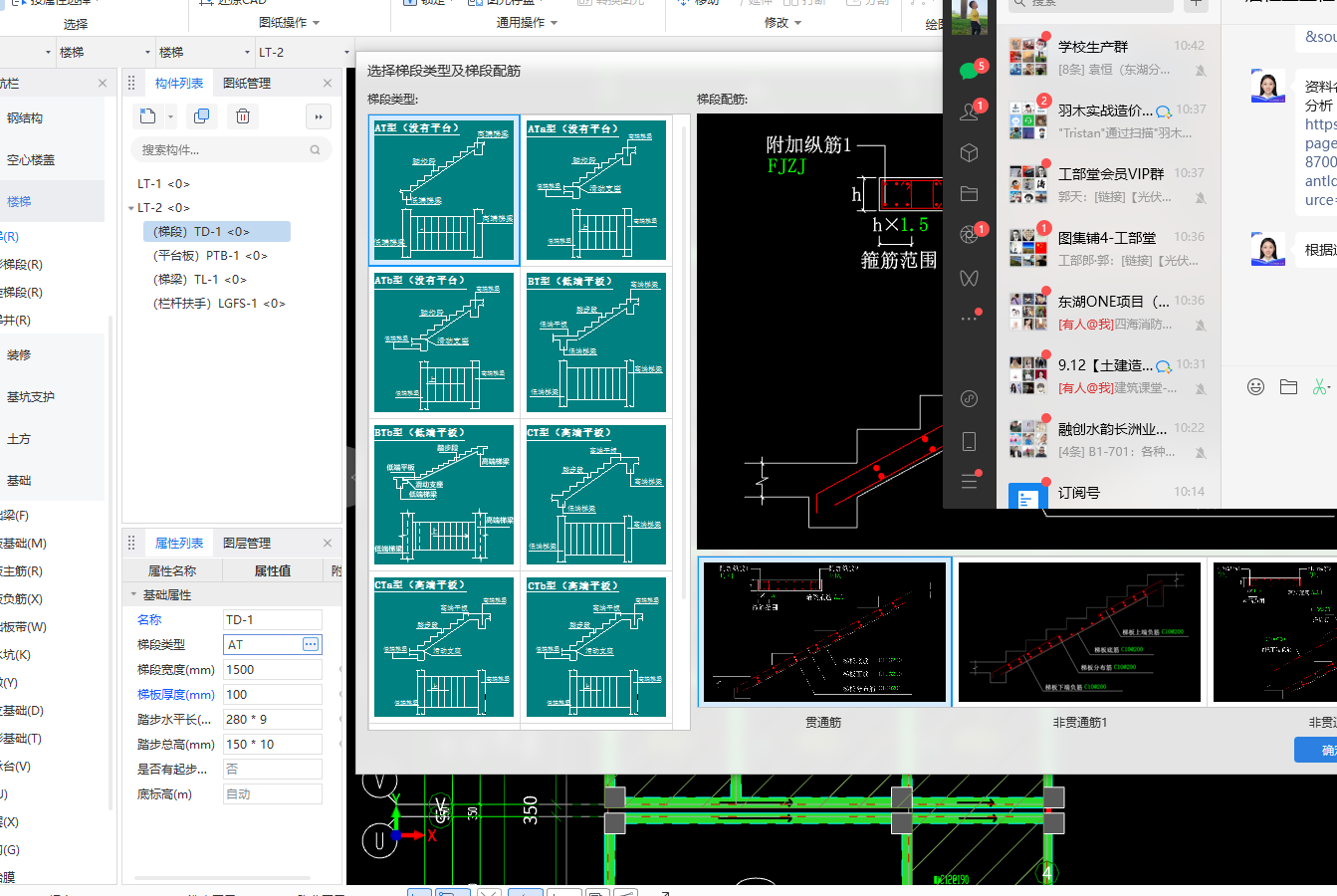Open the 图纸操作 dropdown menu
The width and height of the screenshot is (1337, 896).
[290, 22]
